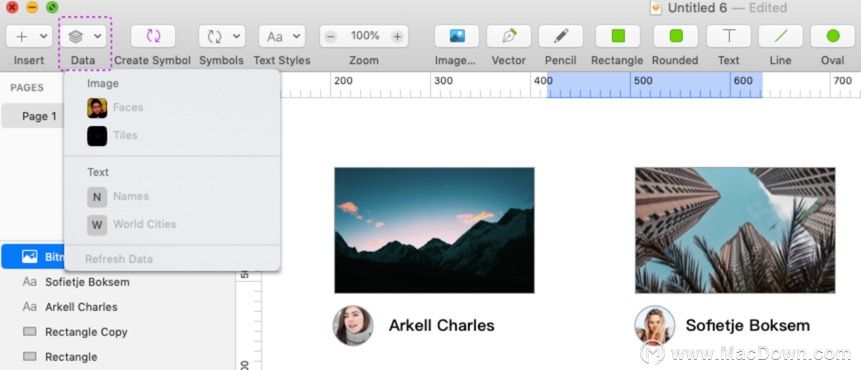This screenshot has height=370, width=861.
Task: Click the black Tiles icon in menu
Action: coord(97,136)
